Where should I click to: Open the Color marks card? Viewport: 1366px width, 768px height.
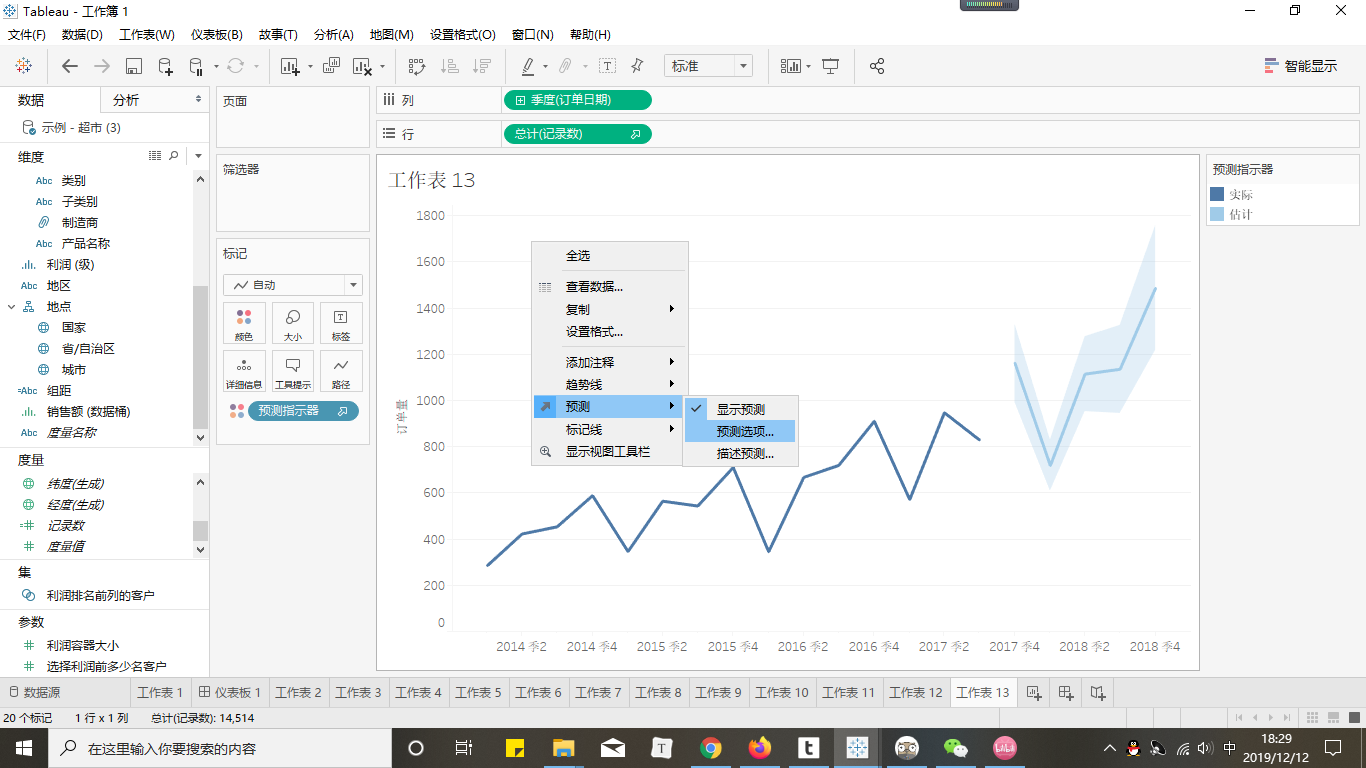[244, 323]
